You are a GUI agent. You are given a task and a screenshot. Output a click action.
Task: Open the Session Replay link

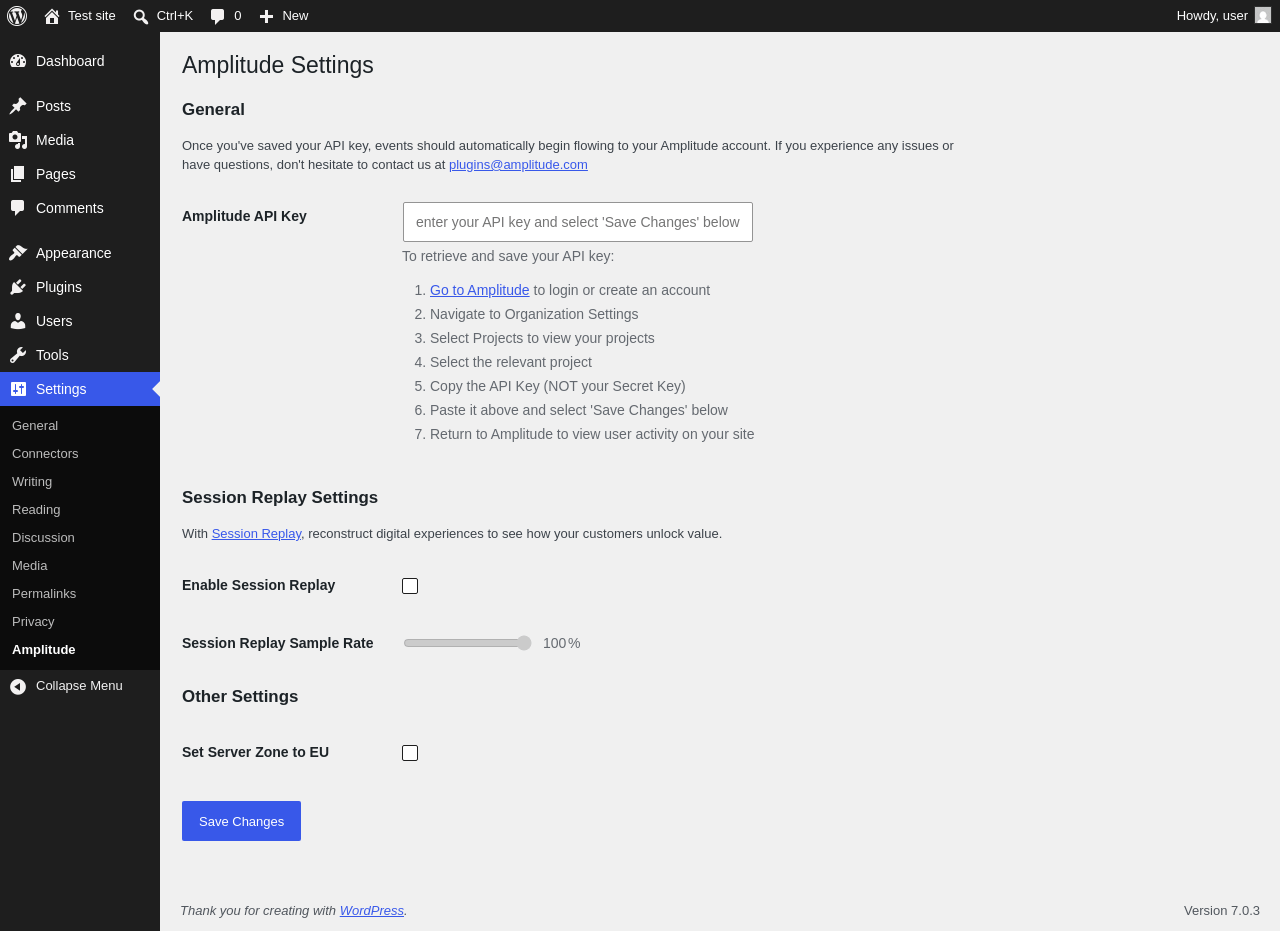pos(256,534)
